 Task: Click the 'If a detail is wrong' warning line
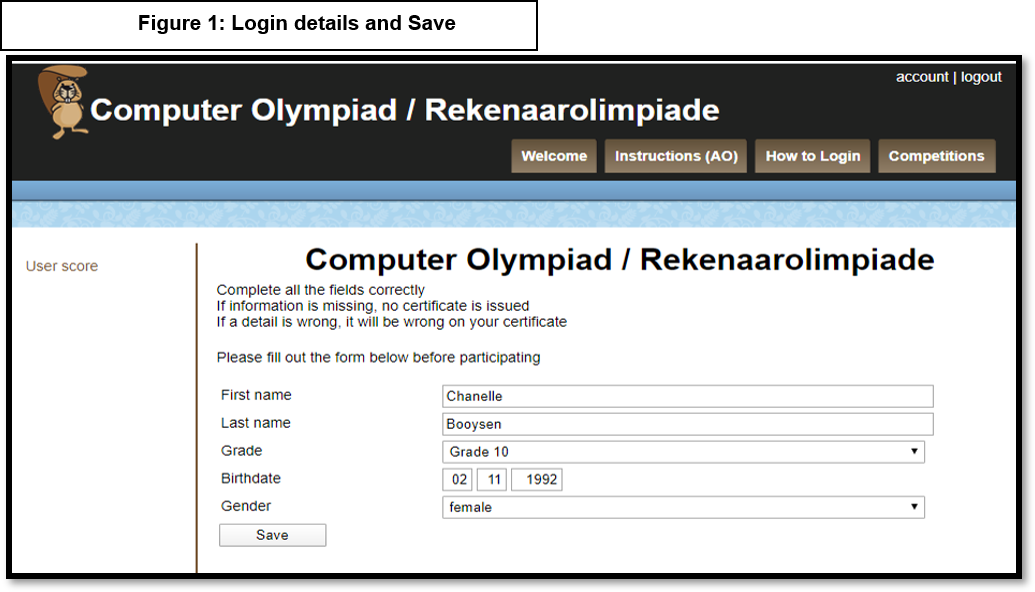click(x=391, y=321)
